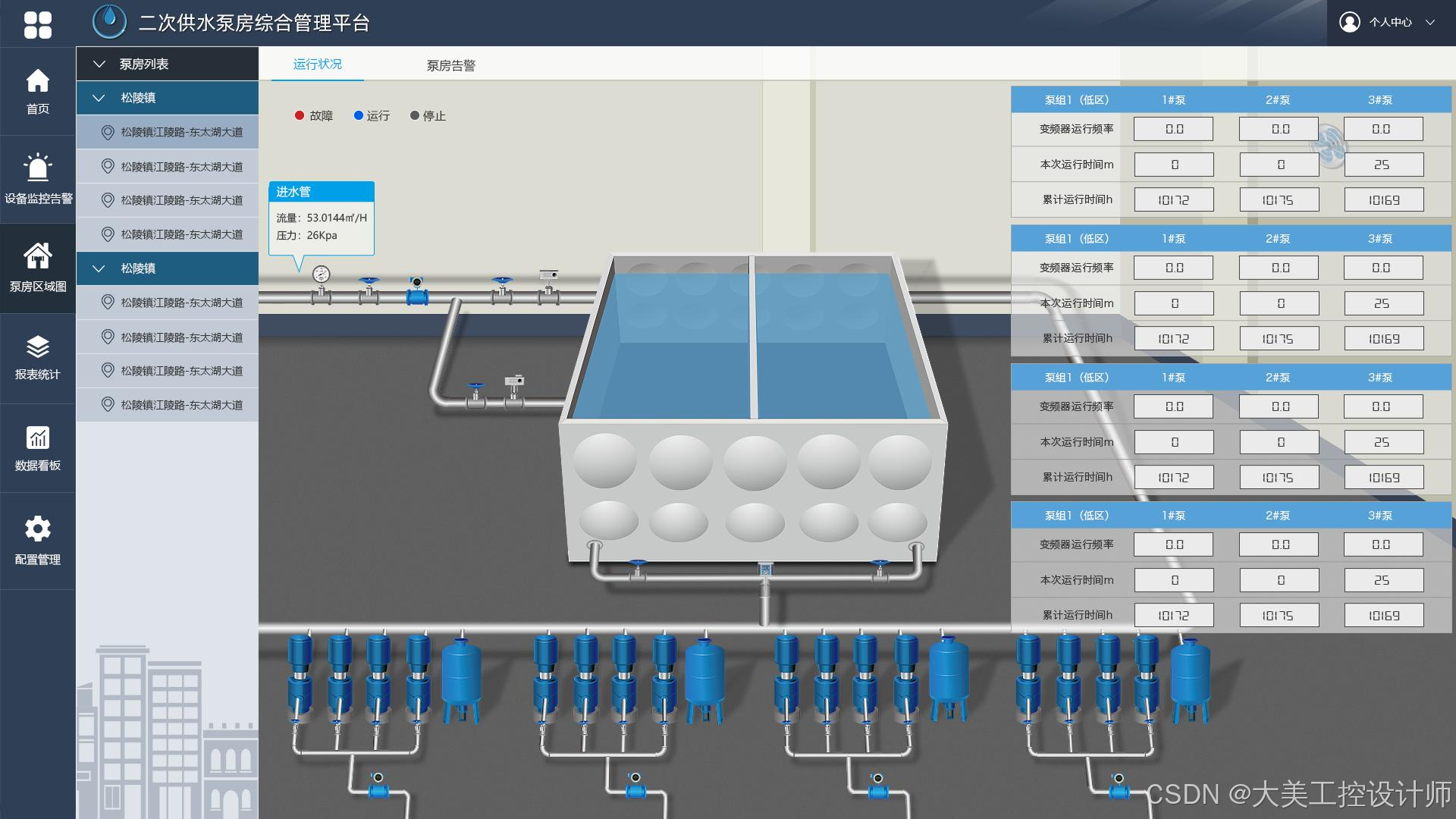This screenshot has width=1456, height=819.
Task: Click the red 故障 legend dot
Action: point(300,116)
